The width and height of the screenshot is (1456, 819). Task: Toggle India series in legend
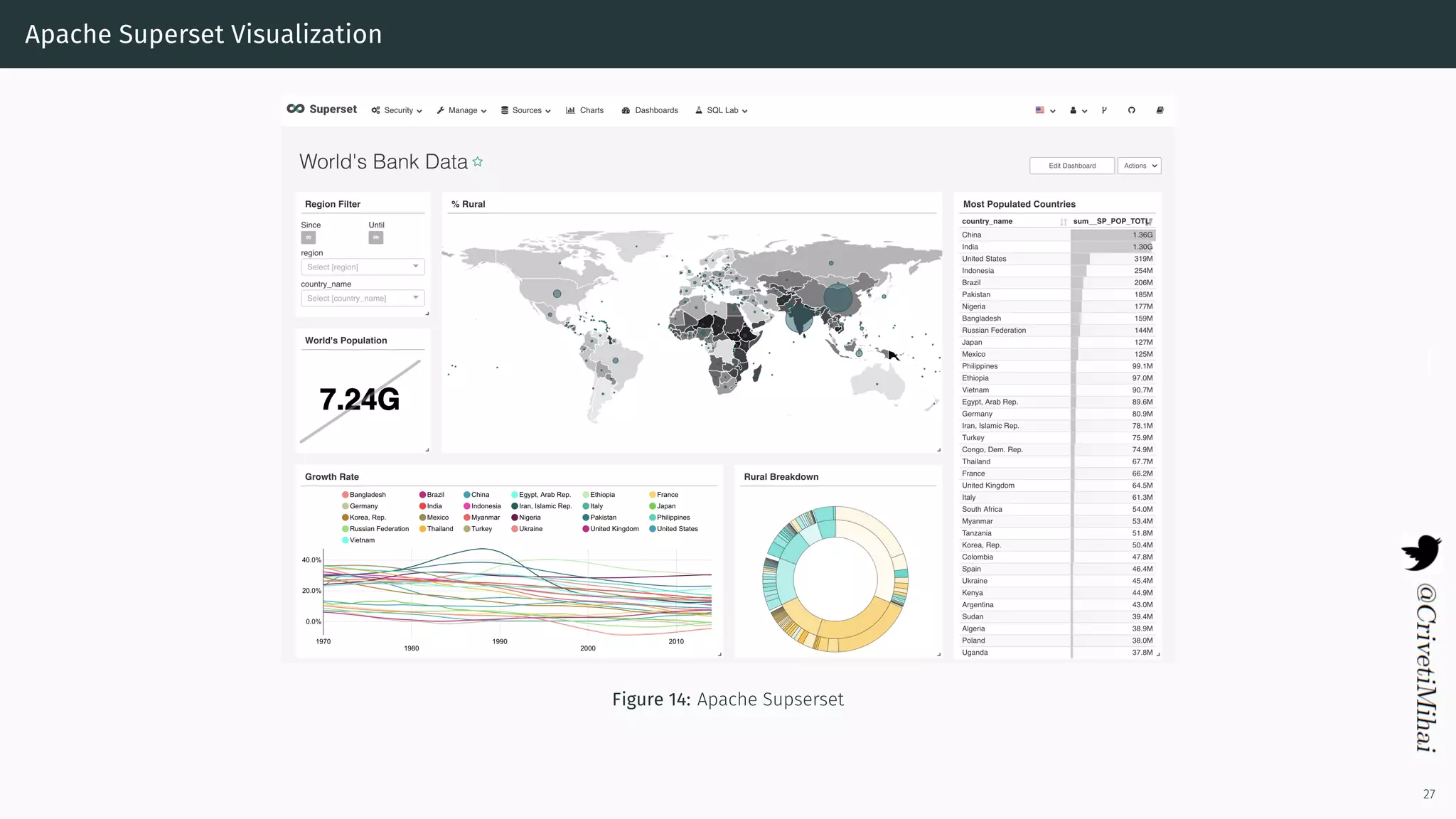431,506
